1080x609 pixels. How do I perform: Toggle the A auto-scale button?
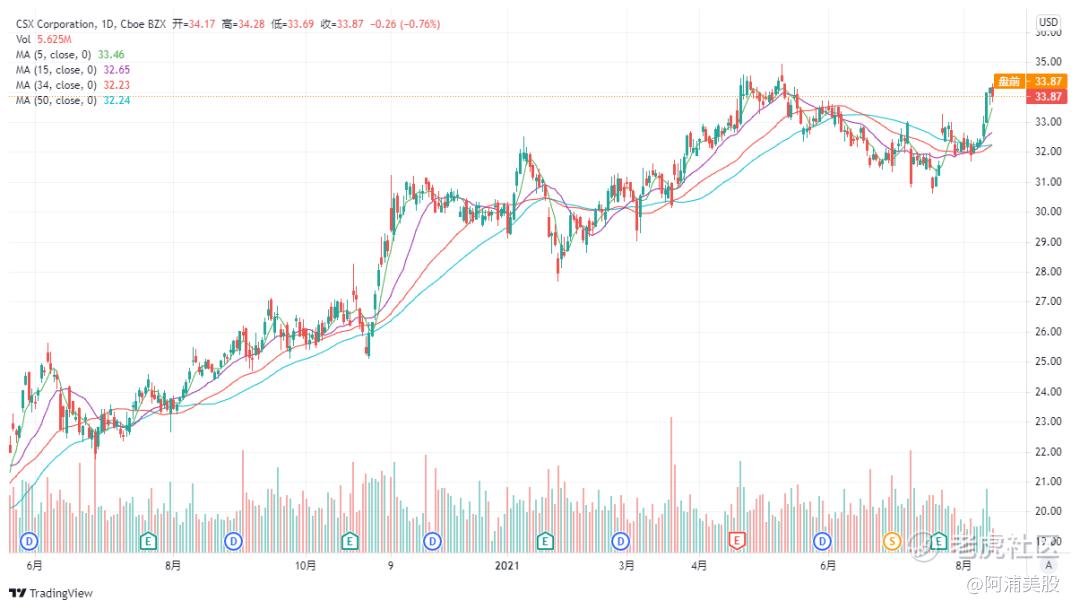pos(1049,566)
